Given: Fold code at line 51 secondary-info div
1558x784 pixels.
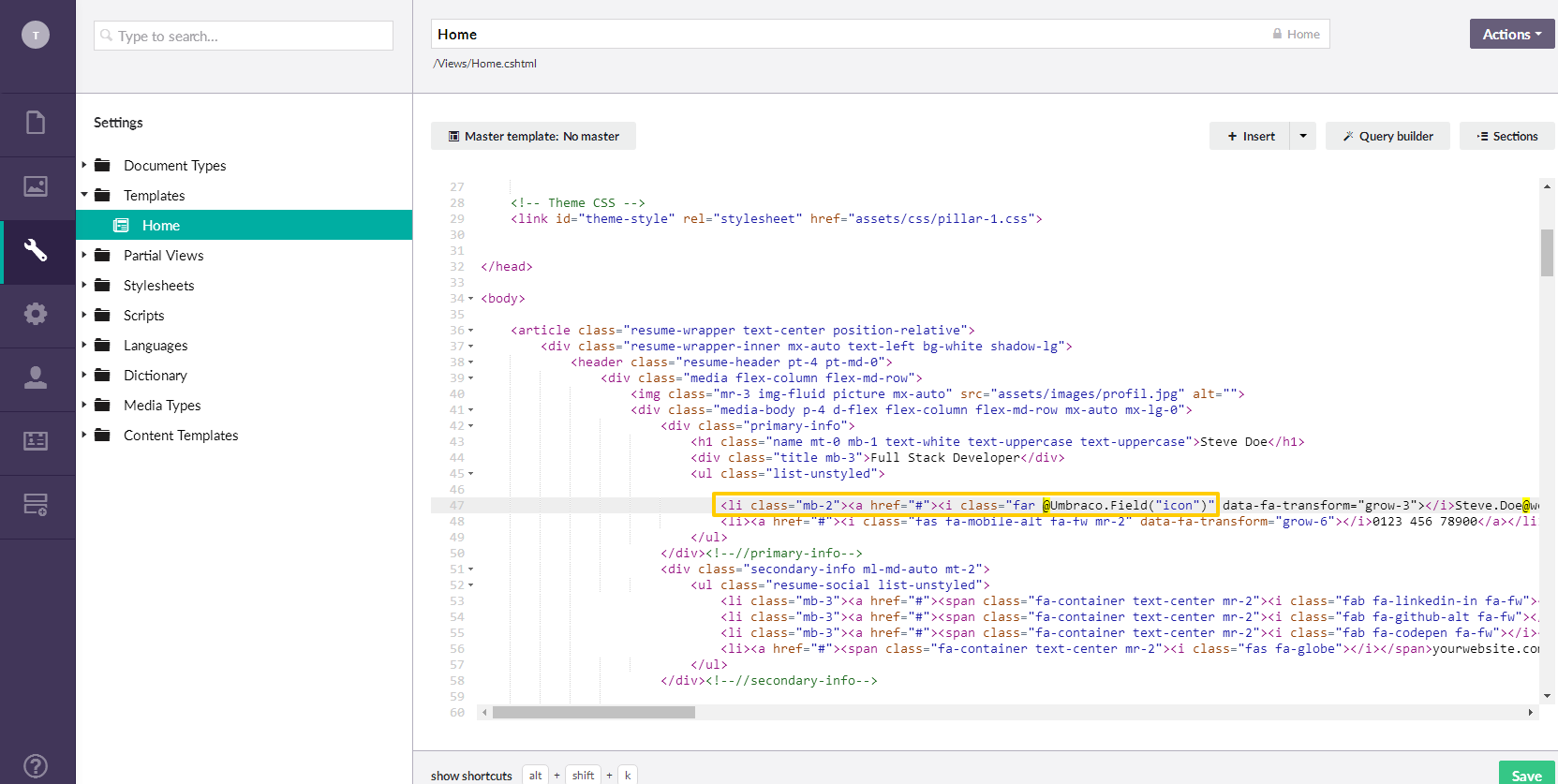Looking at the screenshot, I should [x=471, y=570].
